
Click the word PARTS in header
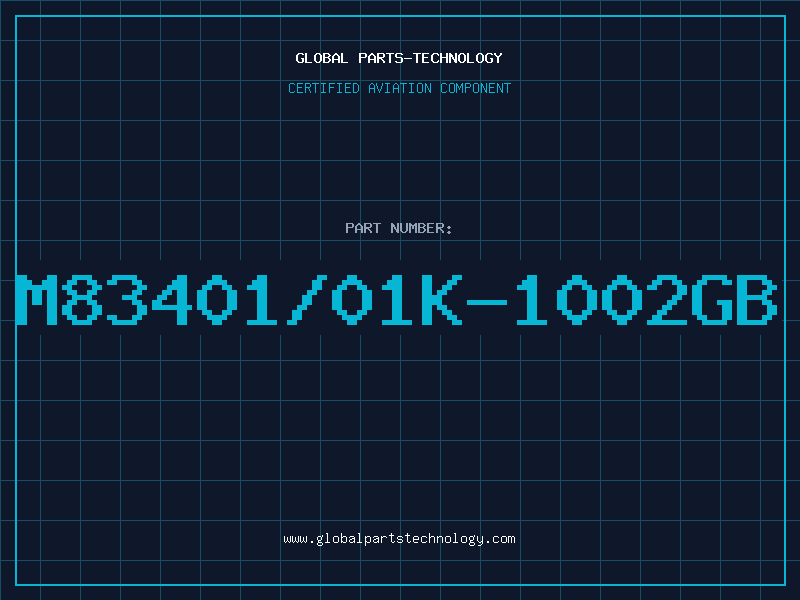point(381,58)
